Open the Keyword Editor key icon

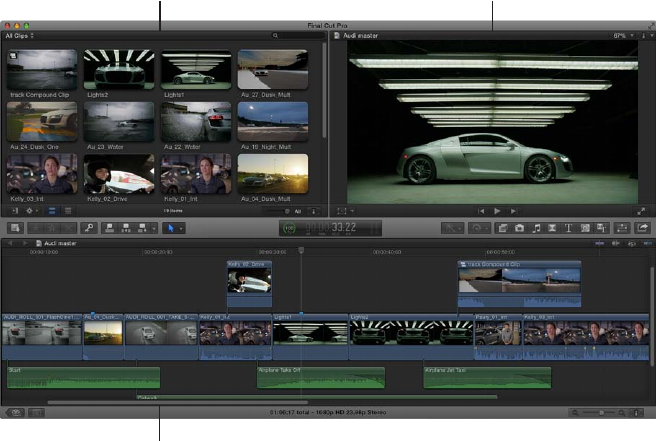pyautogui.click(x=89, y=228)
